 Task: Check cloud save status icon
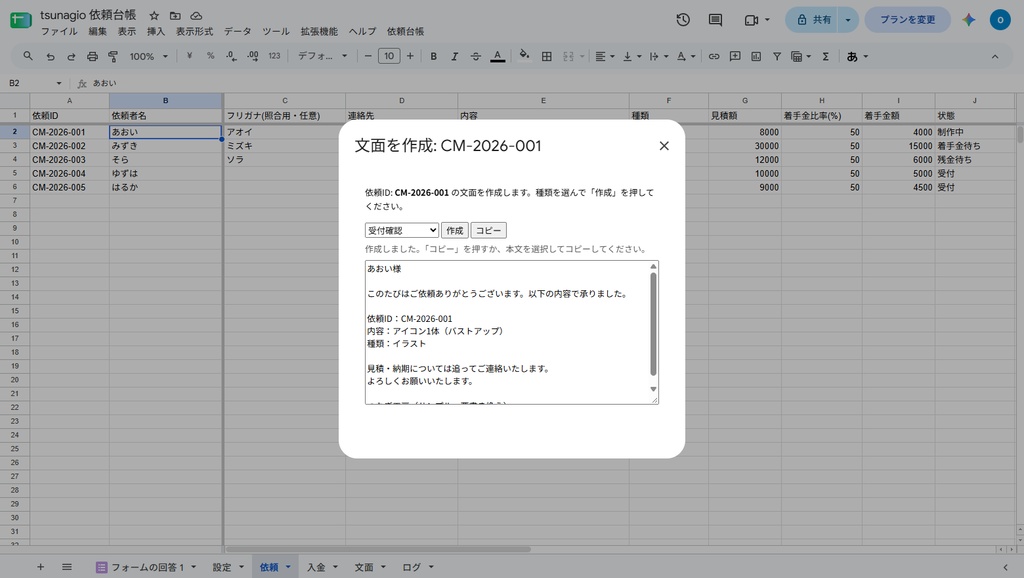point(196,16)
